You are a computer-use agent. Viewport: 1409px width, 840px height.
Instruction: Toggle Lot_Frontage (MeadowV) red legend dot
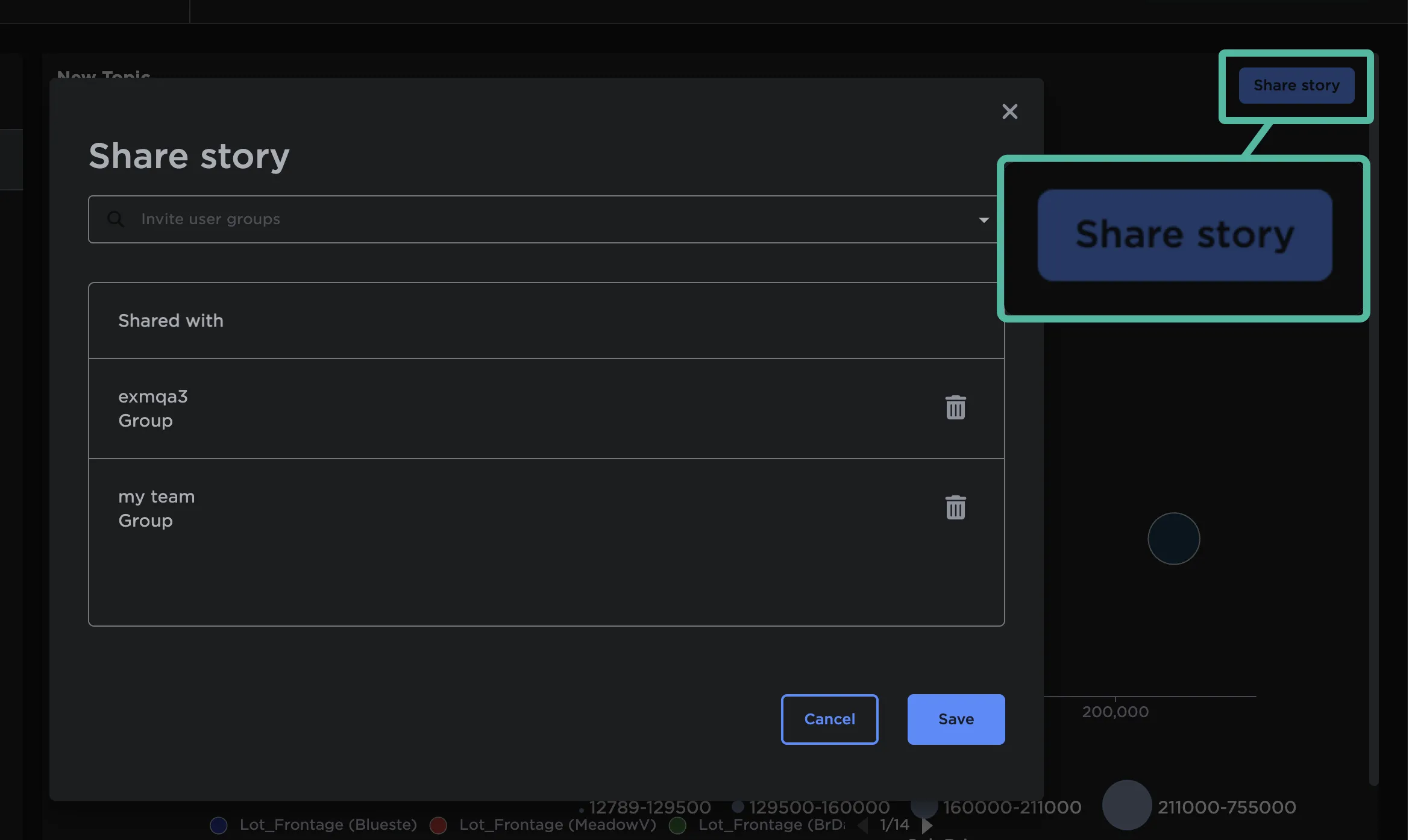(438, 825)
